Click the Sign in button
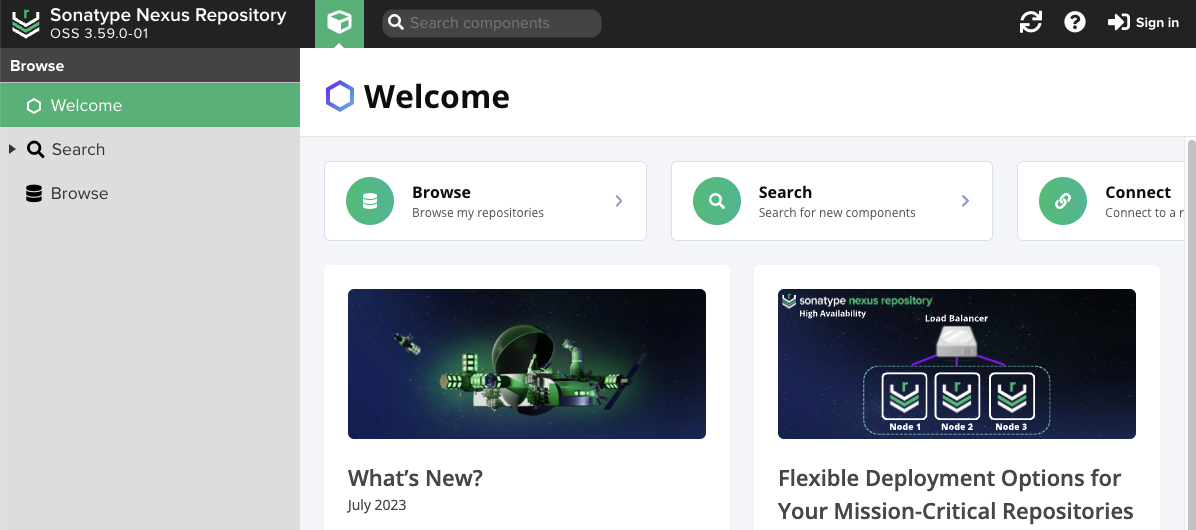Screen dimensions: 1196x530 click(1143, 23)
